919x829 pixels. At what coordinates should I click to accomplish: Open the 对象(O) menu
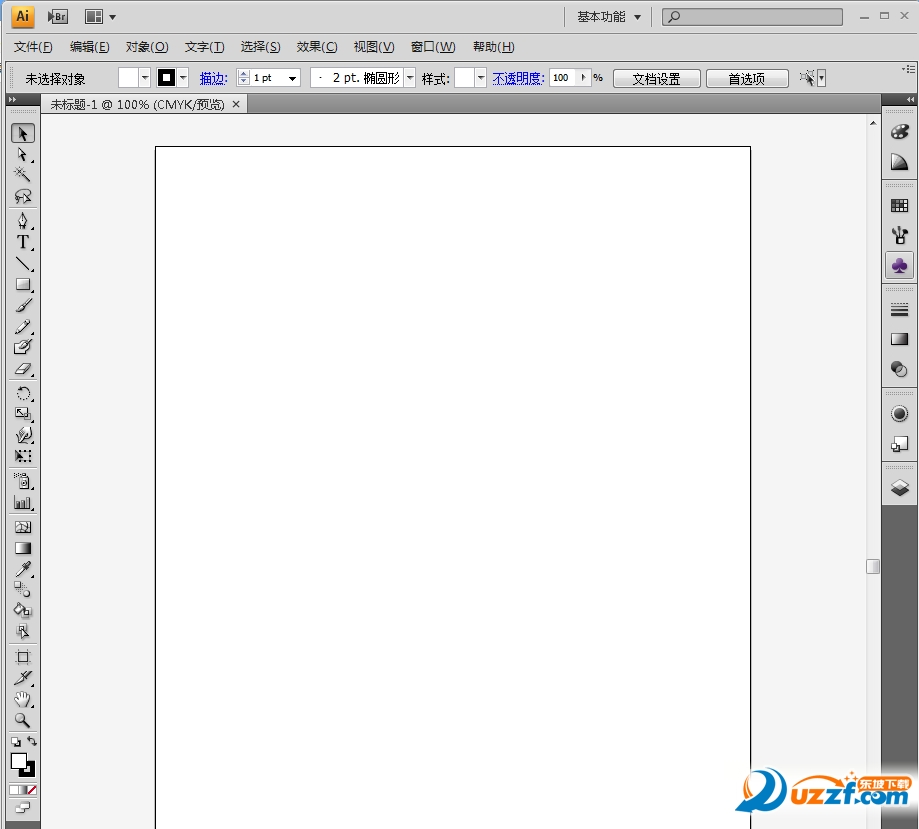click(x=147, y=47)
